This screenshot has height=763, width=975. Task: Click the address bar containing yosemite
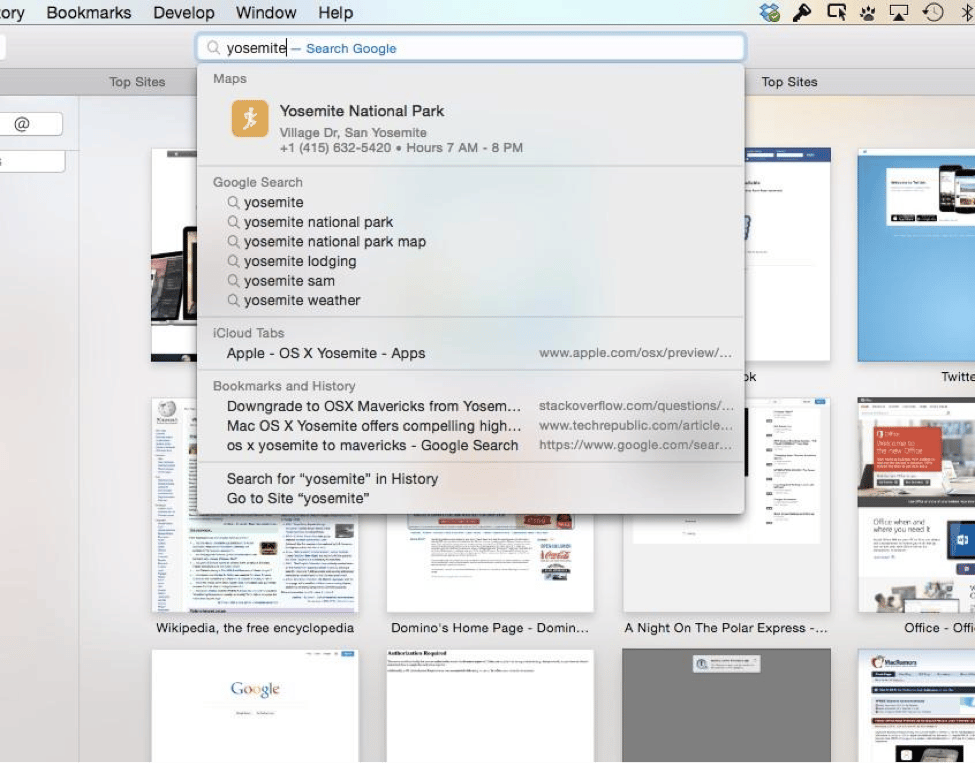471,48
